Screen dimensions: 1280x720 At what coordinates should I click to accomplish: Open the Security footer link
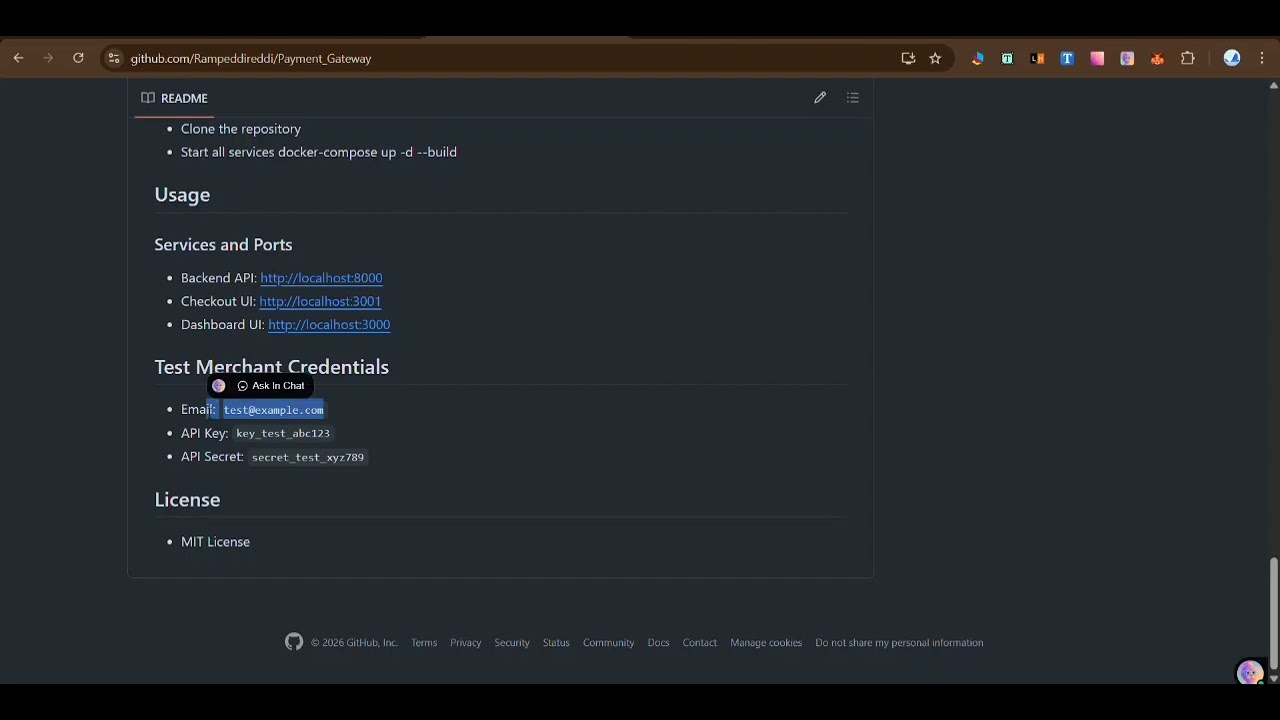pyautogui.click(x=512, y=643)
